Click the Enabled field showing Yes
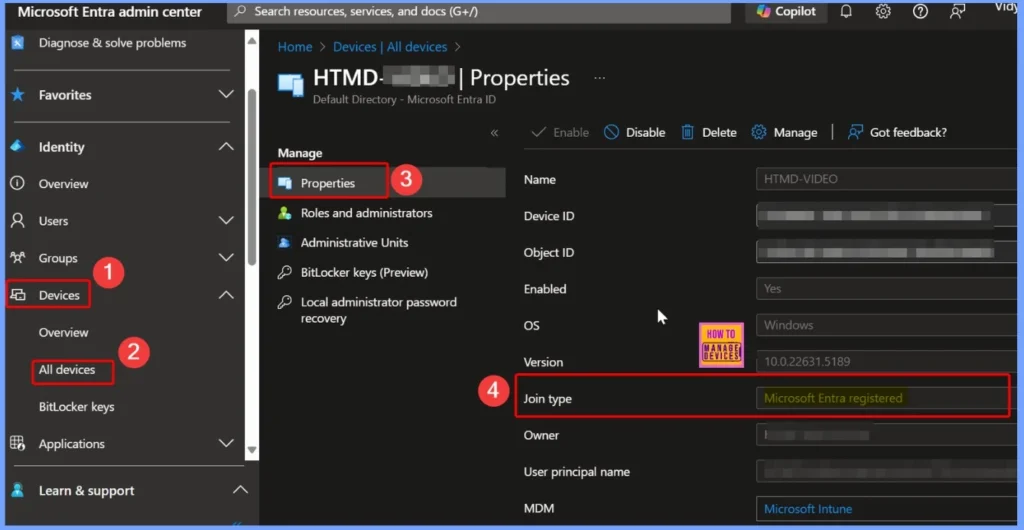Viewport: 1024px width, 530px height. pyautogui.click(x=886, y=288)
